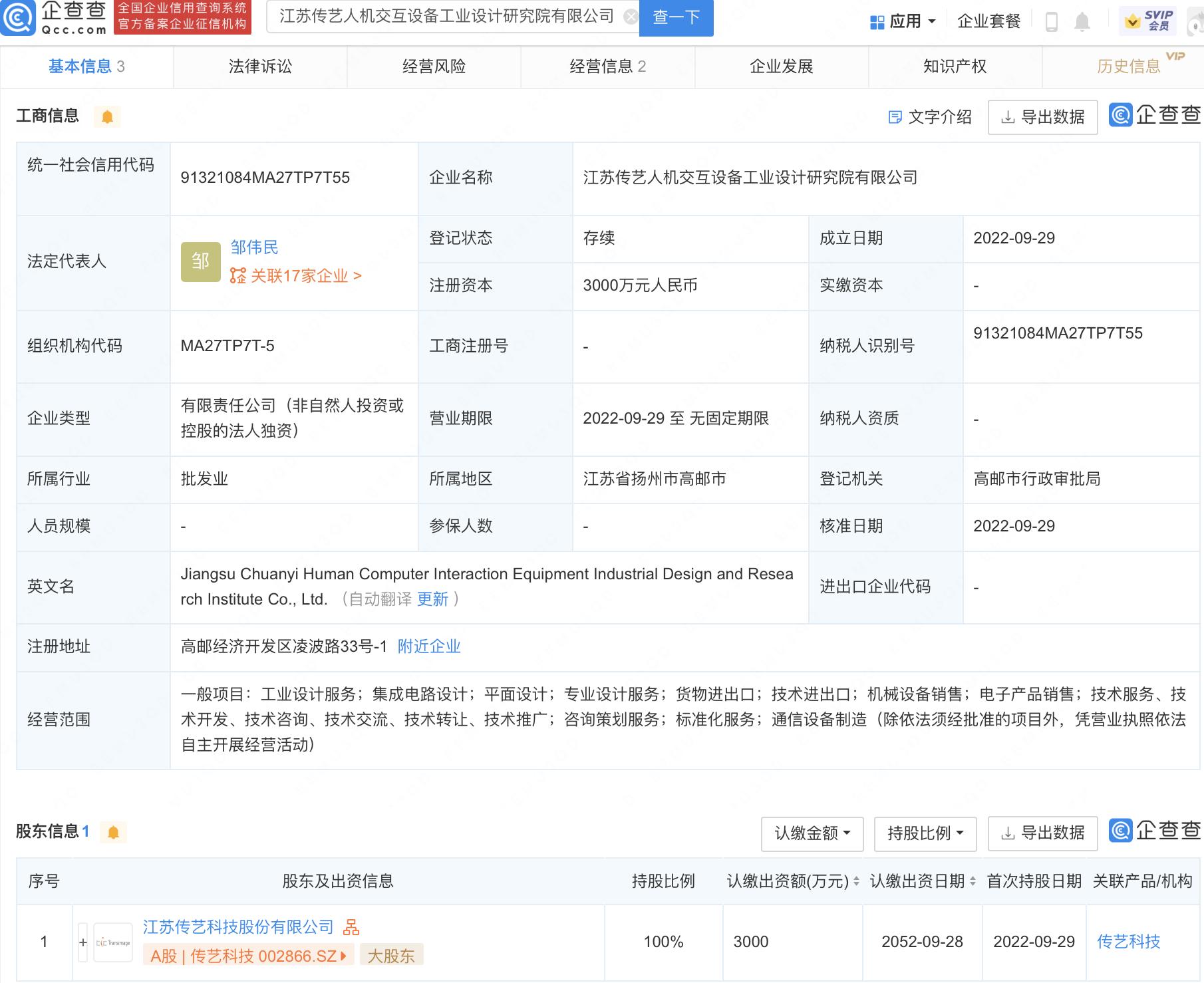Click the 查一下 search button
1204x983 pixels.
point(676,18)
